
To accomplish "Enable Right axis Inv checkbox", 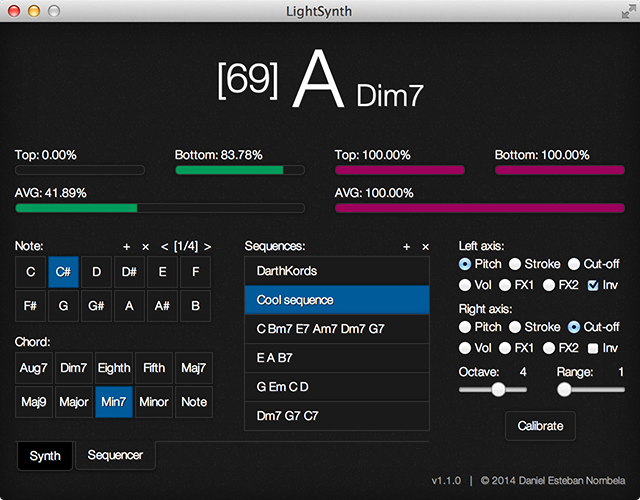I will coord(593,348).
